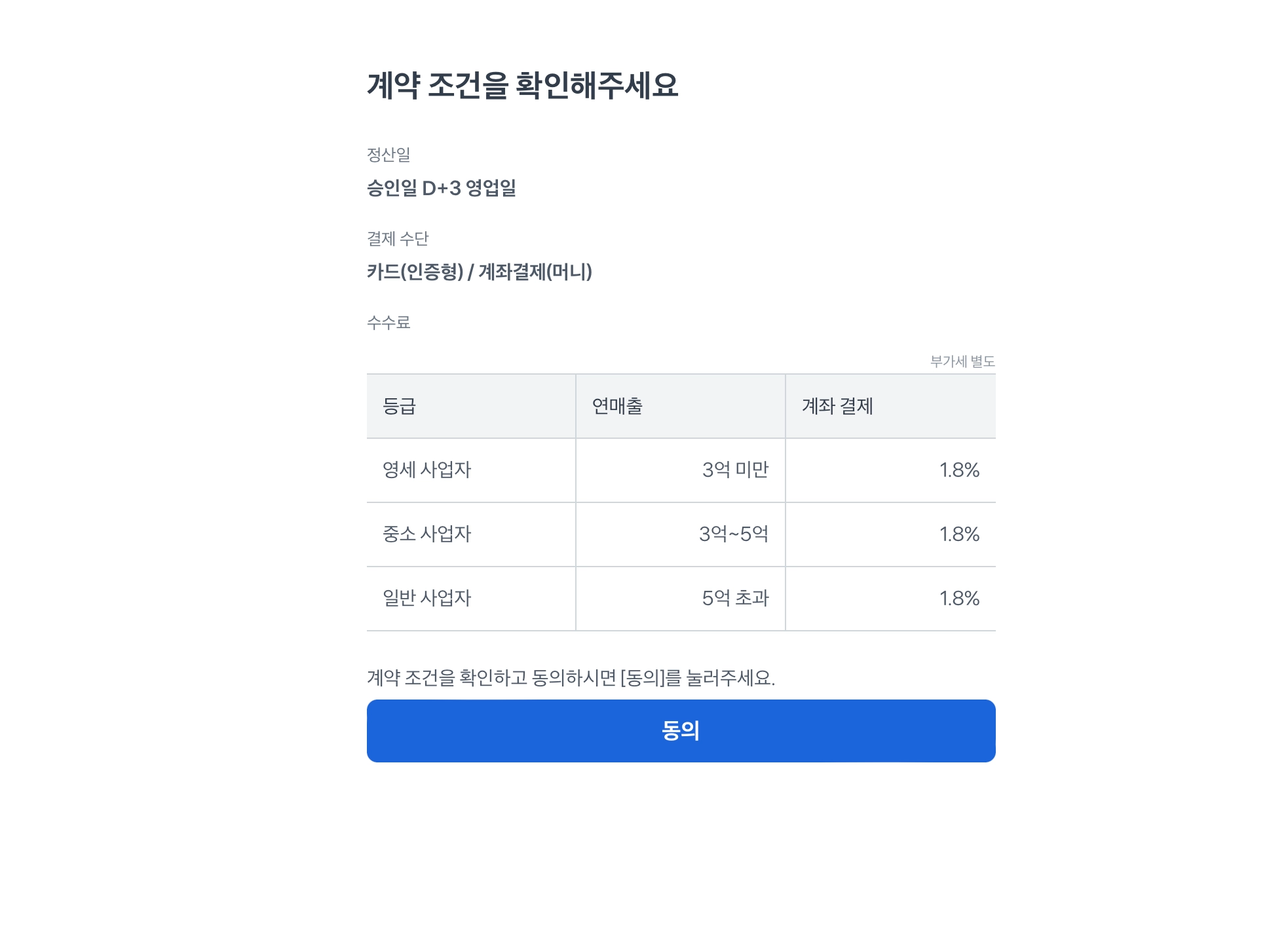Click the 연매출 column header
Viewport: 1288px width, 934px height.
[x=617, y=406]
